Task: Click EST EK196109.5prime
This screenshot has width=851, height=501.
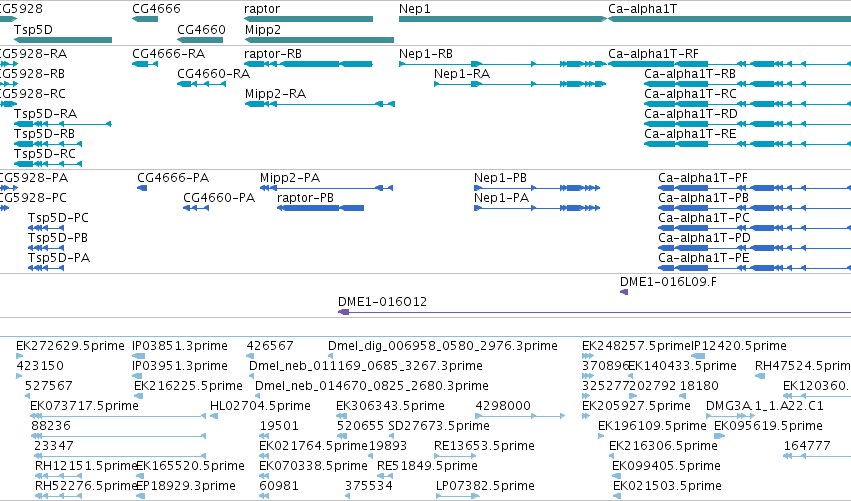Action: pyautogui.click(x=601, y=436)
